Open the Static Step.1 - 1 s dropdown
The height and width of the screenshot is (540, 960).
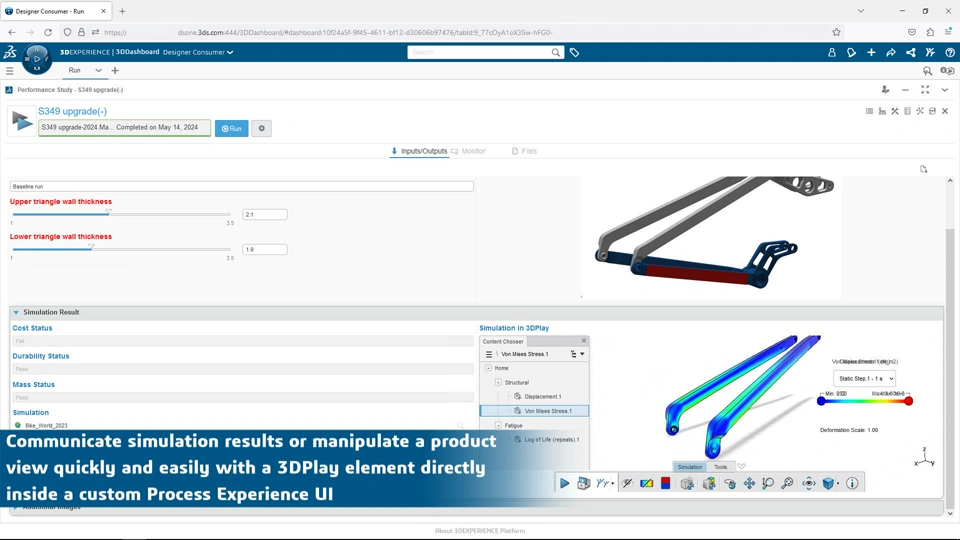pos(864,378)
